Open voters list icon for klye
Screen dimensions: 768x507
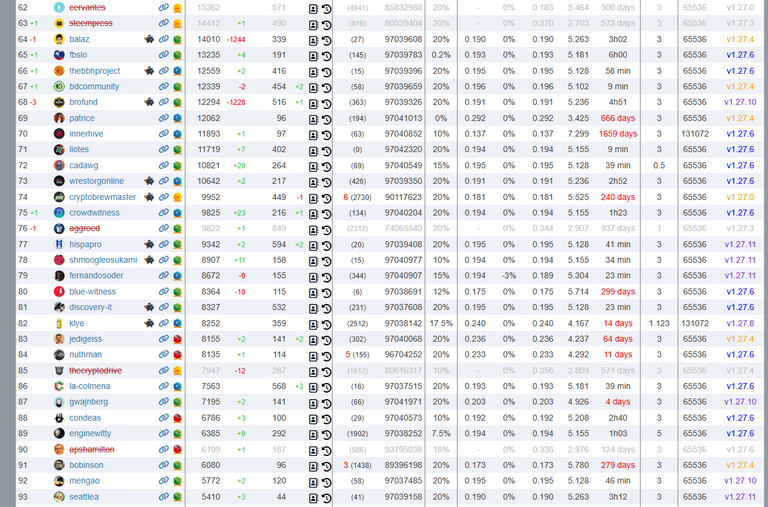click(313, 324)
